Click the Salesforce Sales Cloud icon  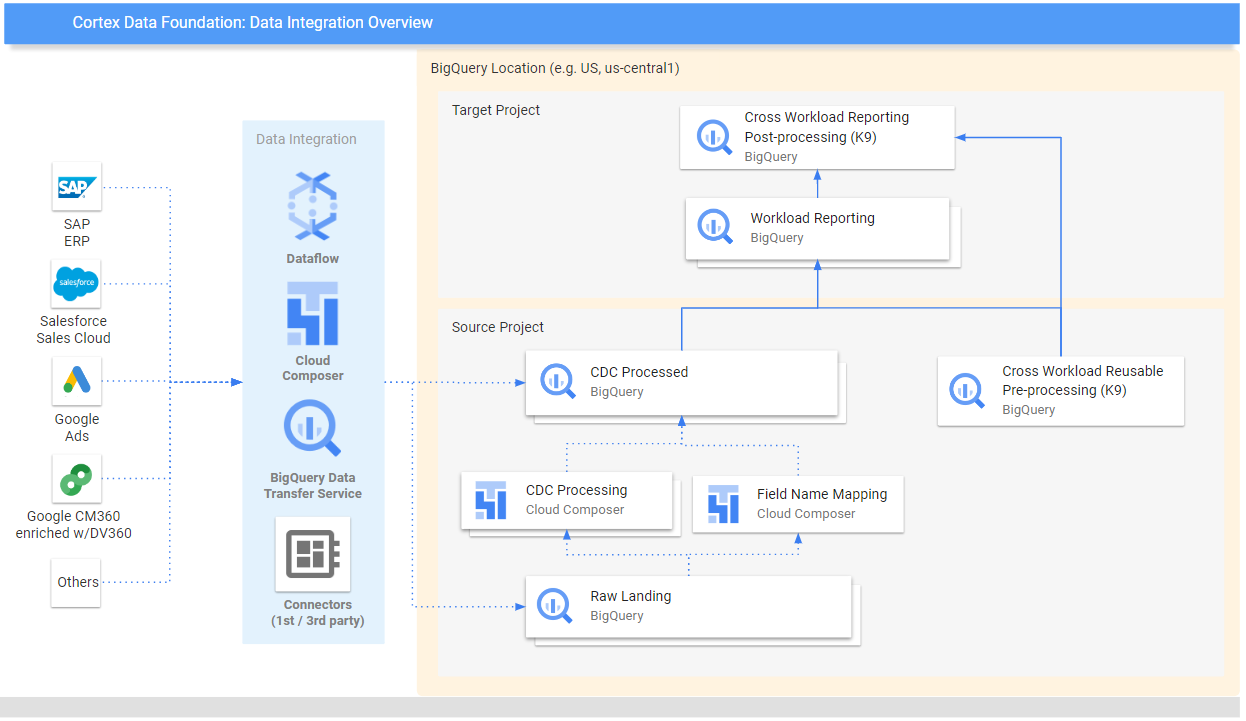pyautogui.click(x=76, y=283)
